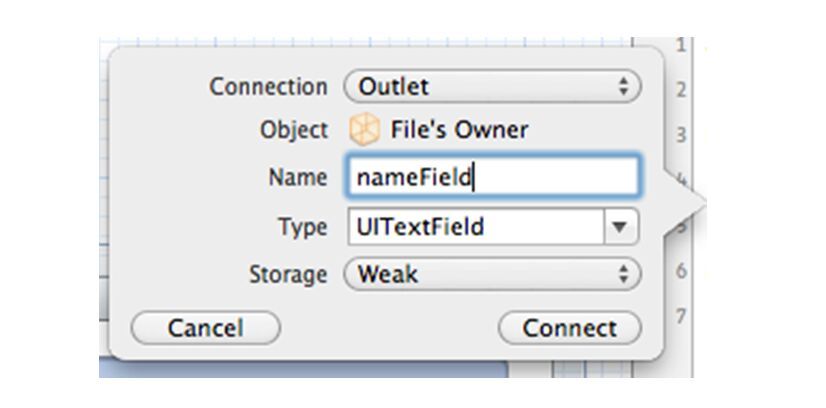
Task: Click the Object field label
Action: [293, 130]
